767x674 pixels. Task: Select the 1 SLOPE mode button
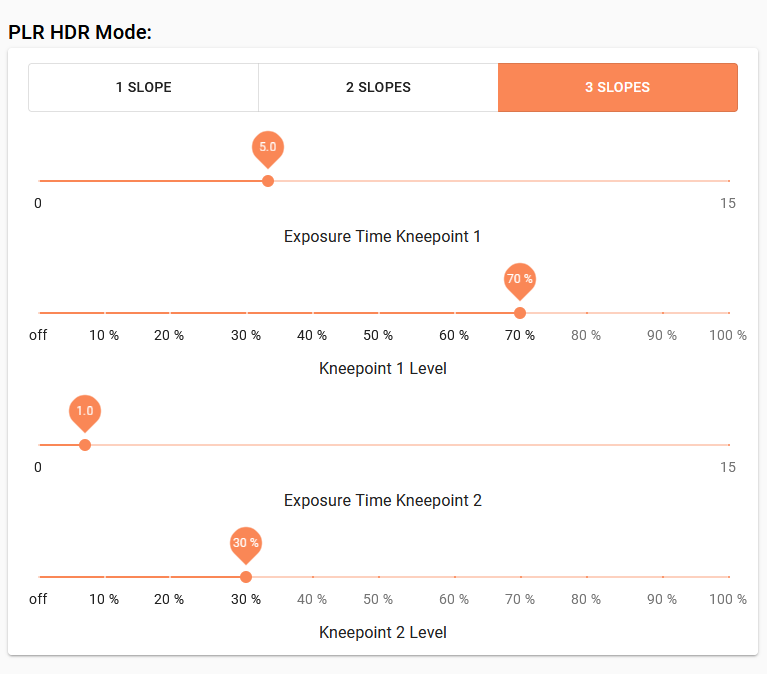coord(143,87)
